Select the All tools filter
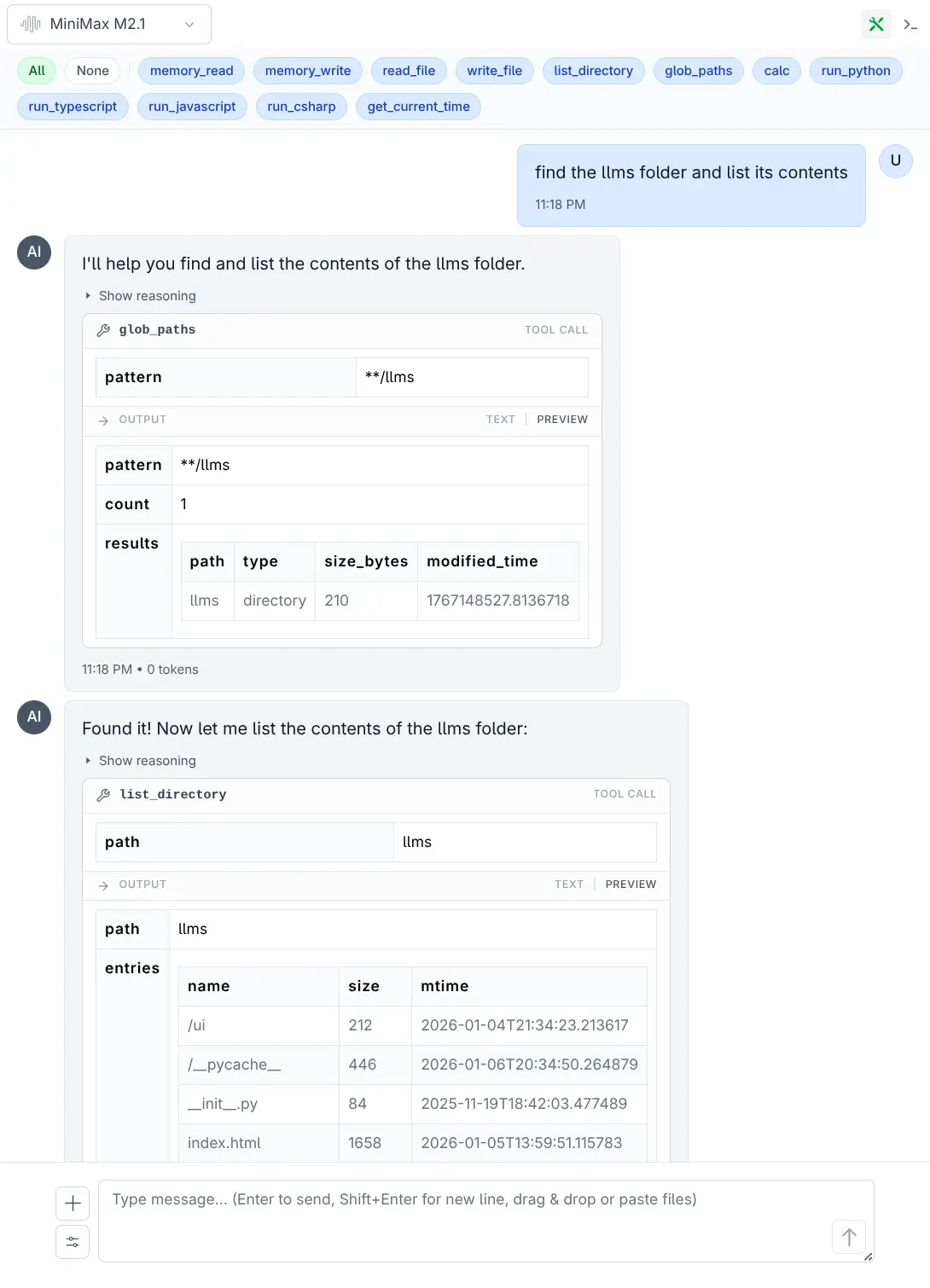This screenshot has width=930, height=1288. click(x=37, y=71)
